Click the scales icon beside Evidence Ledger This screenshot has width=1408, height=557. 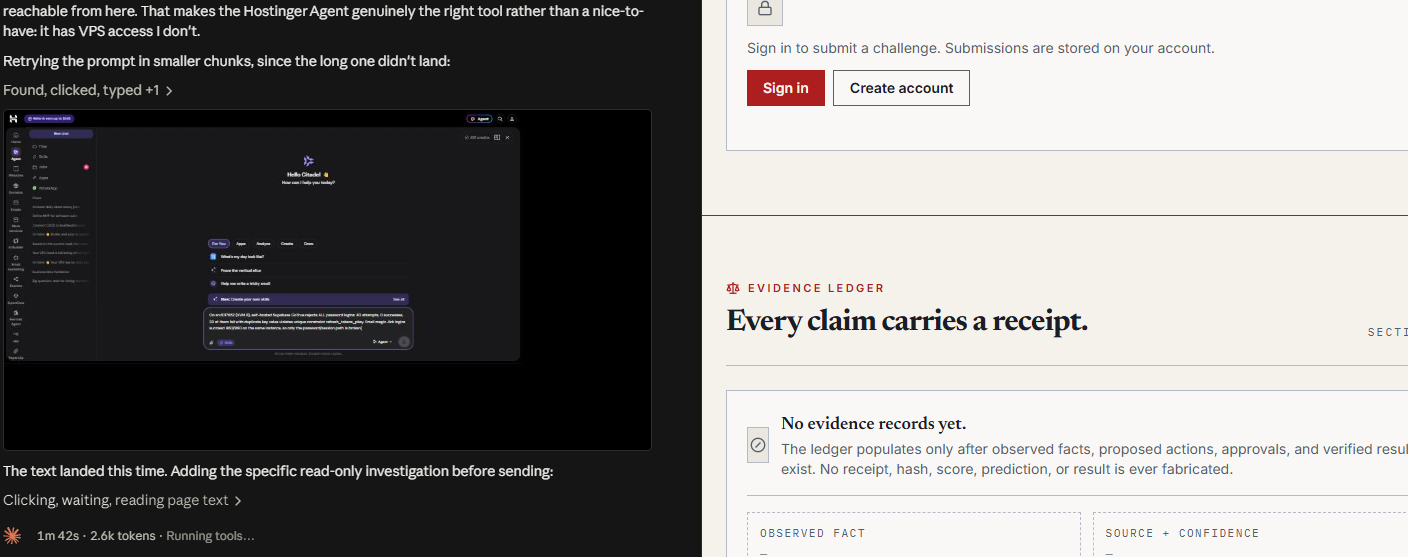(734, 288)
